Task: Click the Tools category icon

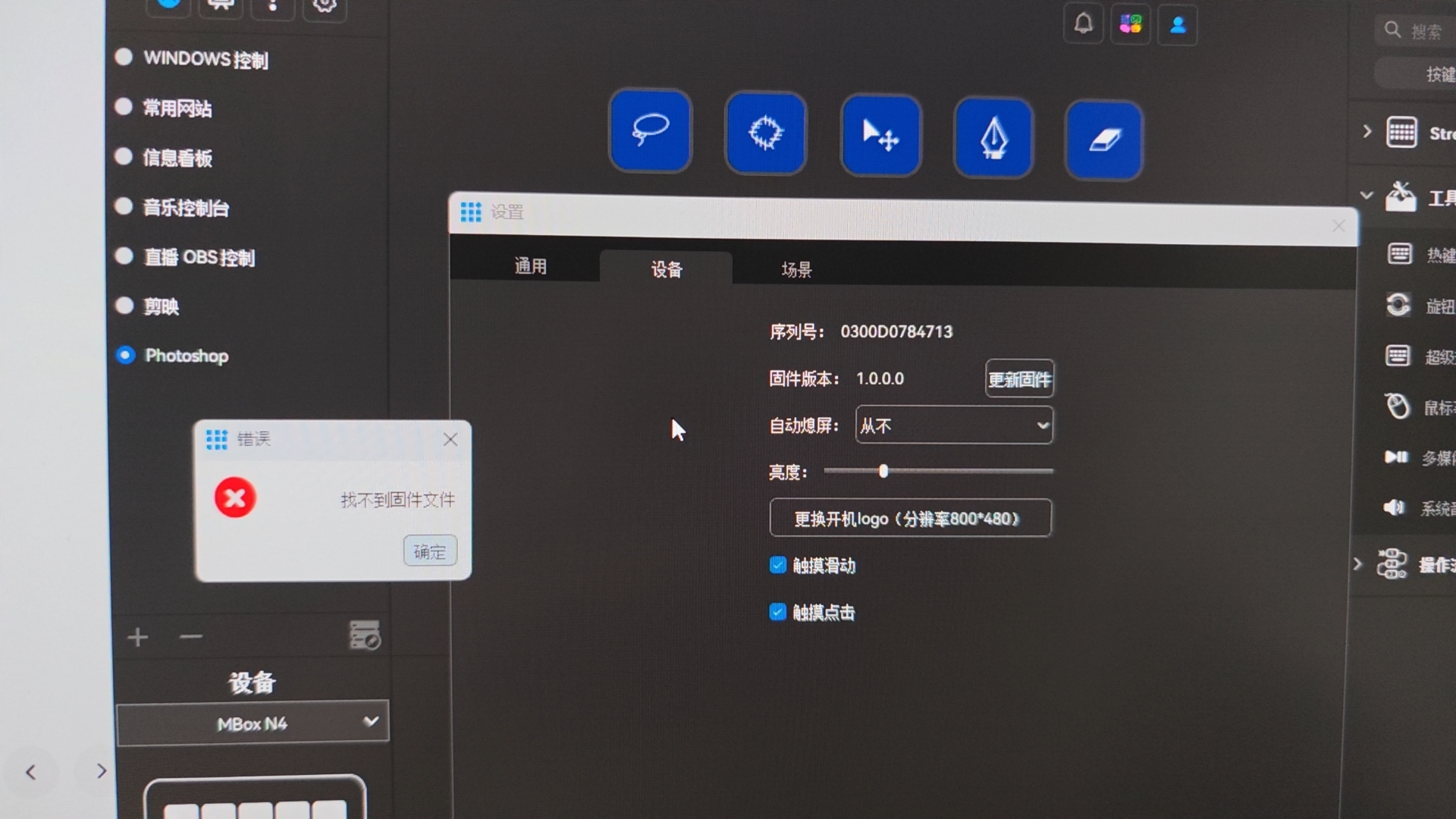Action: point(1400,197)
